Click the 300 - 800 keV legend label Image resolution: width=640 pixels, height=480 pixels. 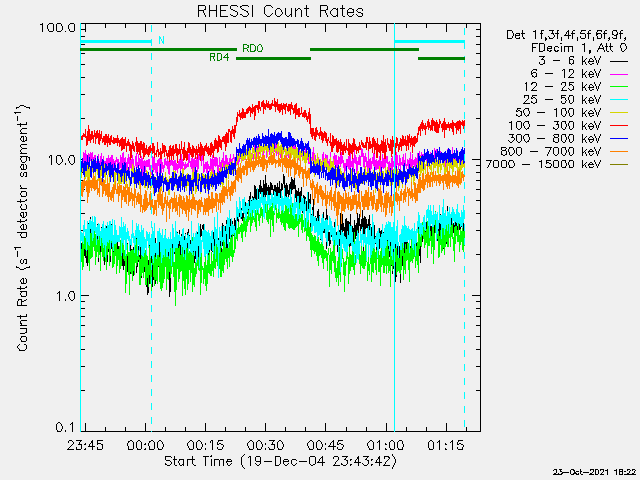[x=555, y=138]
